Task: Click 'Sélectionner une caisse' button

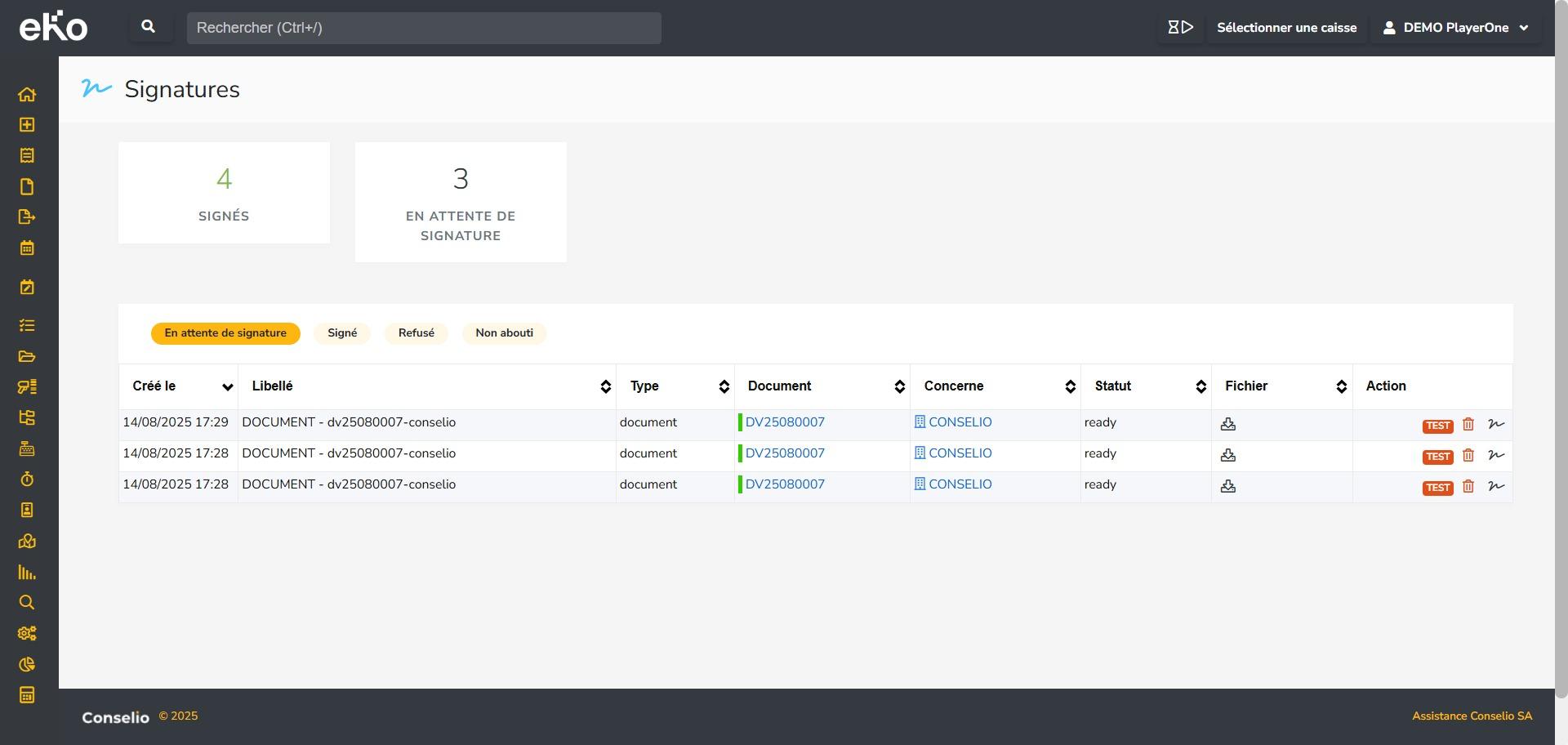Action: [x=1286, y=28]
